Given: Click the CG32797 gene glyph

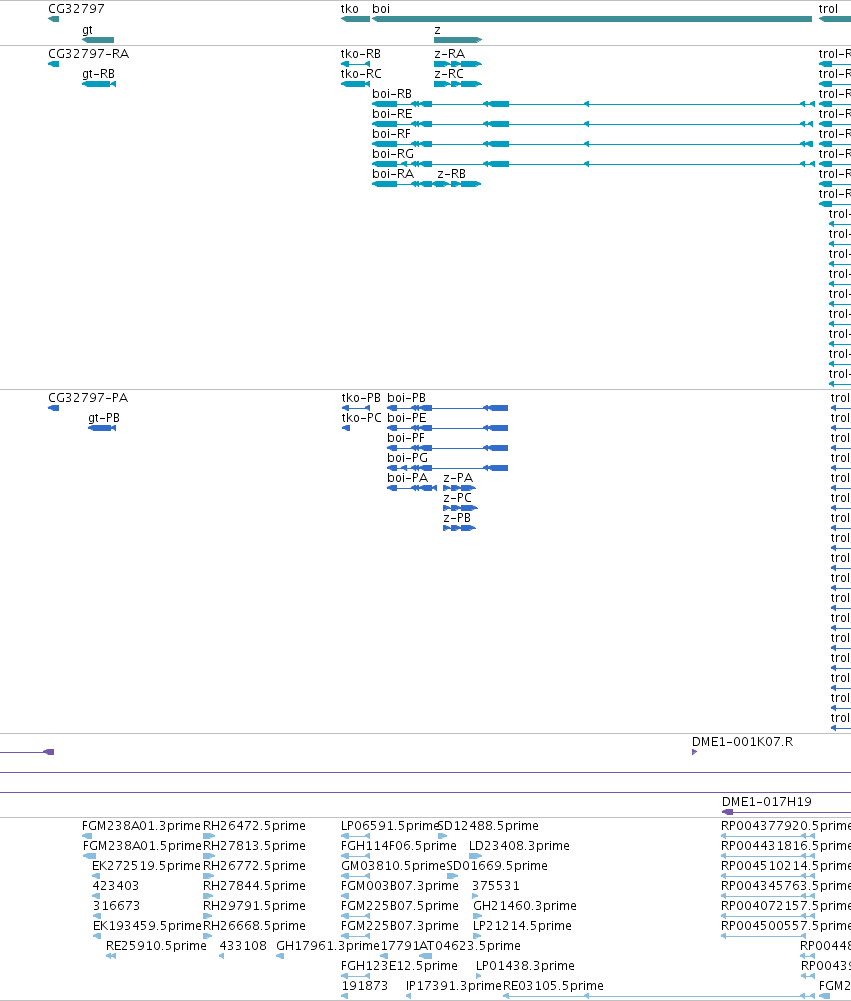Looking at the screenshot, I should (x=54, y=19).
